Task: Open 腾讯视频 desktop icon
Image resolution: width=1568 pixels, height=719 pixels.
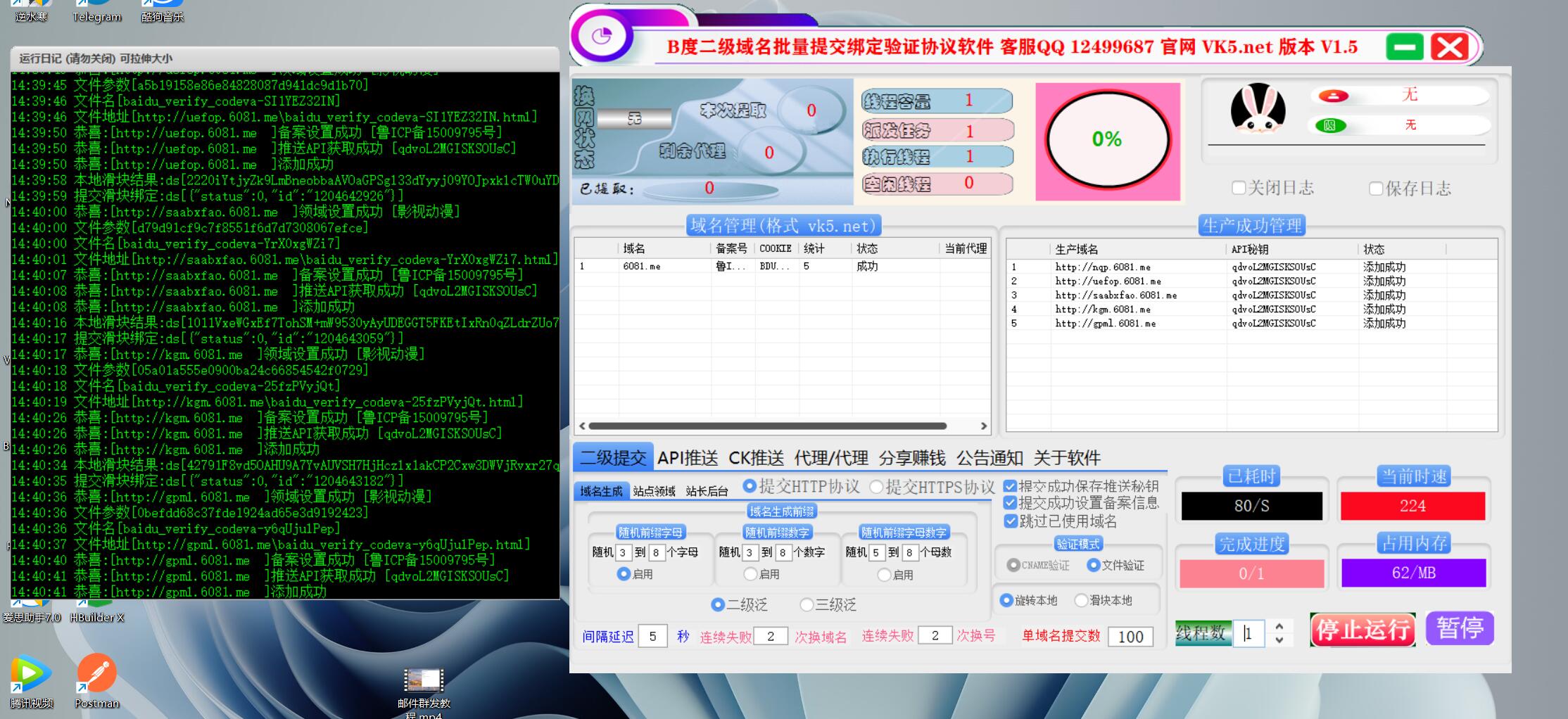Action: [31, 680]
